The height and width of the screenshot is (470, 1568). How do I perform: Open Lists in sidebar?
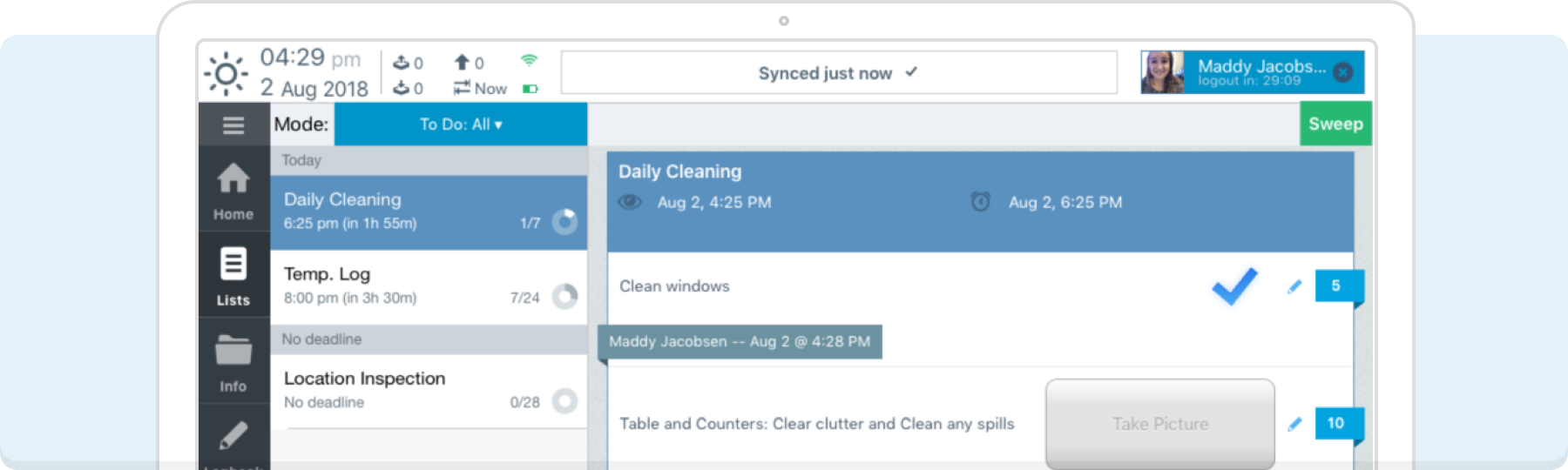[233, 275]
